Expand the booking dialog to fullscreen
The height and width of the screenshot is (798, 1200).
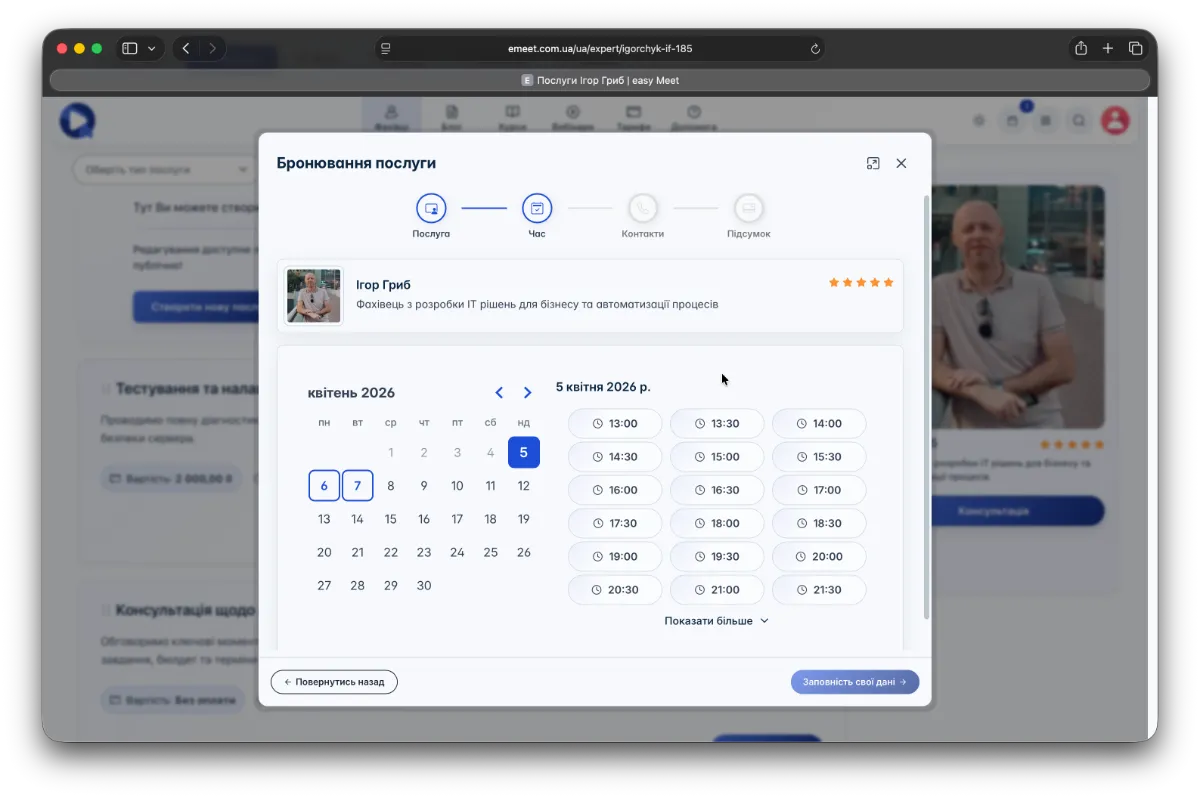point(873,163)
